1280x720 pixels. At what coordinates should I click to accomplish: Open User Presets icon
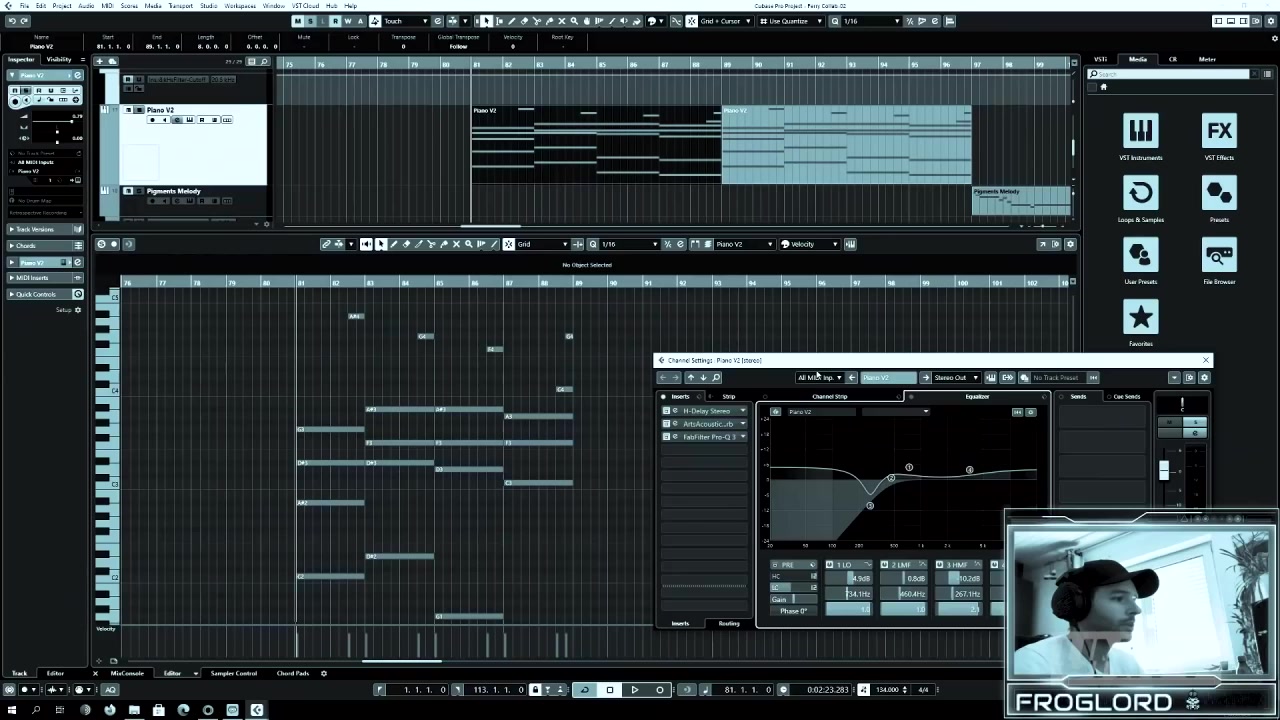[x=1140, y=255]
